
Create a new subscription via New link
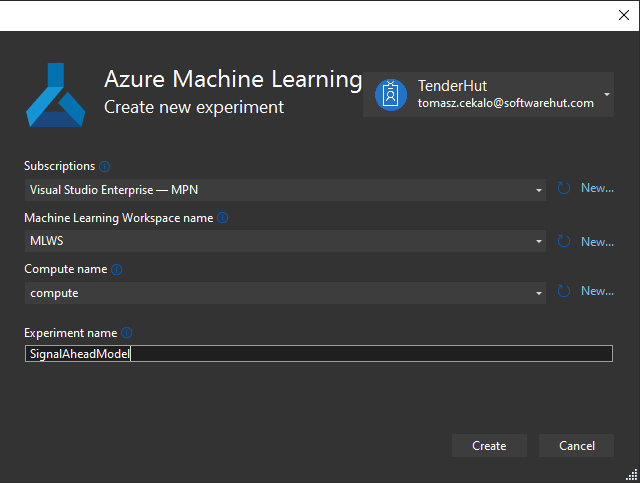coord(597,188)
